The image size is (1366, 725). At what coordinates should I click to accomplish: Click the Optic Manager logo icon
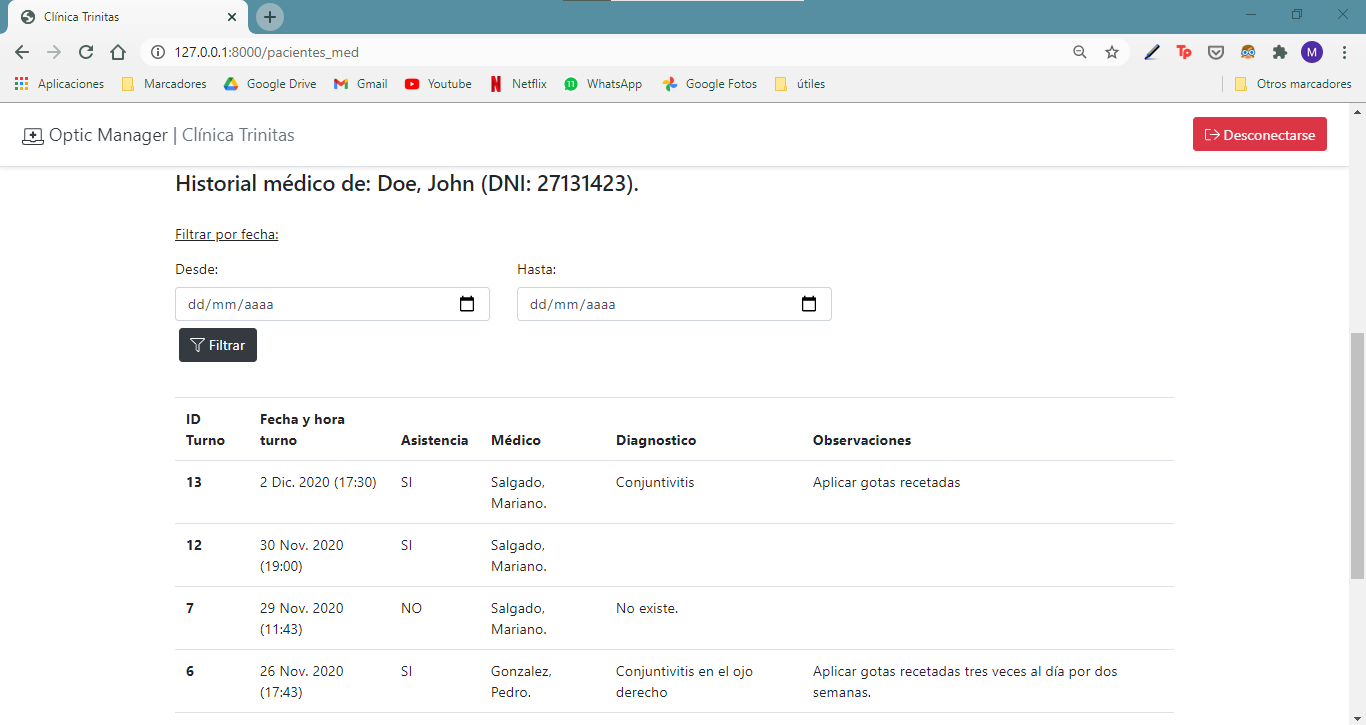click(x=33, y=136)
